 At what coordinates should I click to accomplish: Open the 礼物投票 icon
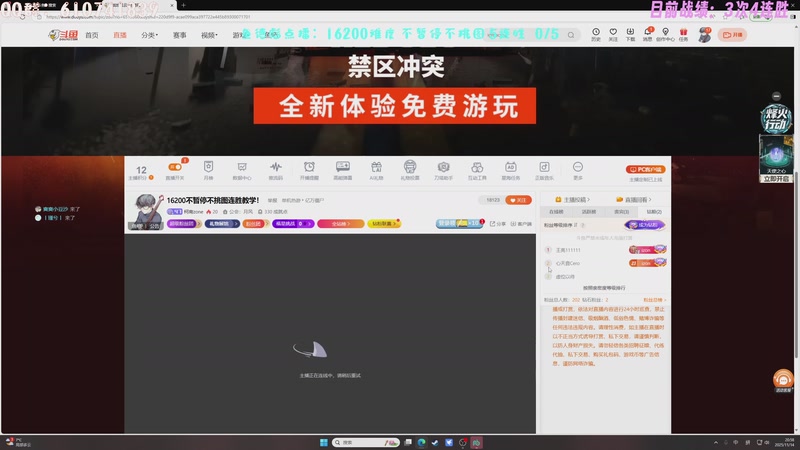click(x=410, y=170)
